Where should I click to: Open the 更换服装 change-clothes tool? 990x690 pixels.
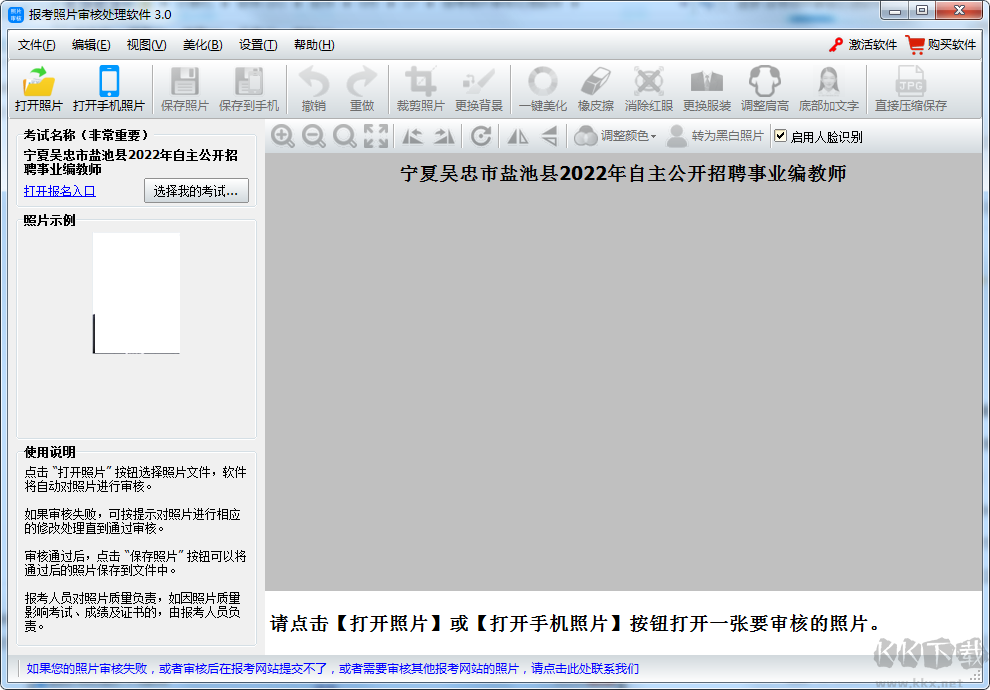pos(707,88)
